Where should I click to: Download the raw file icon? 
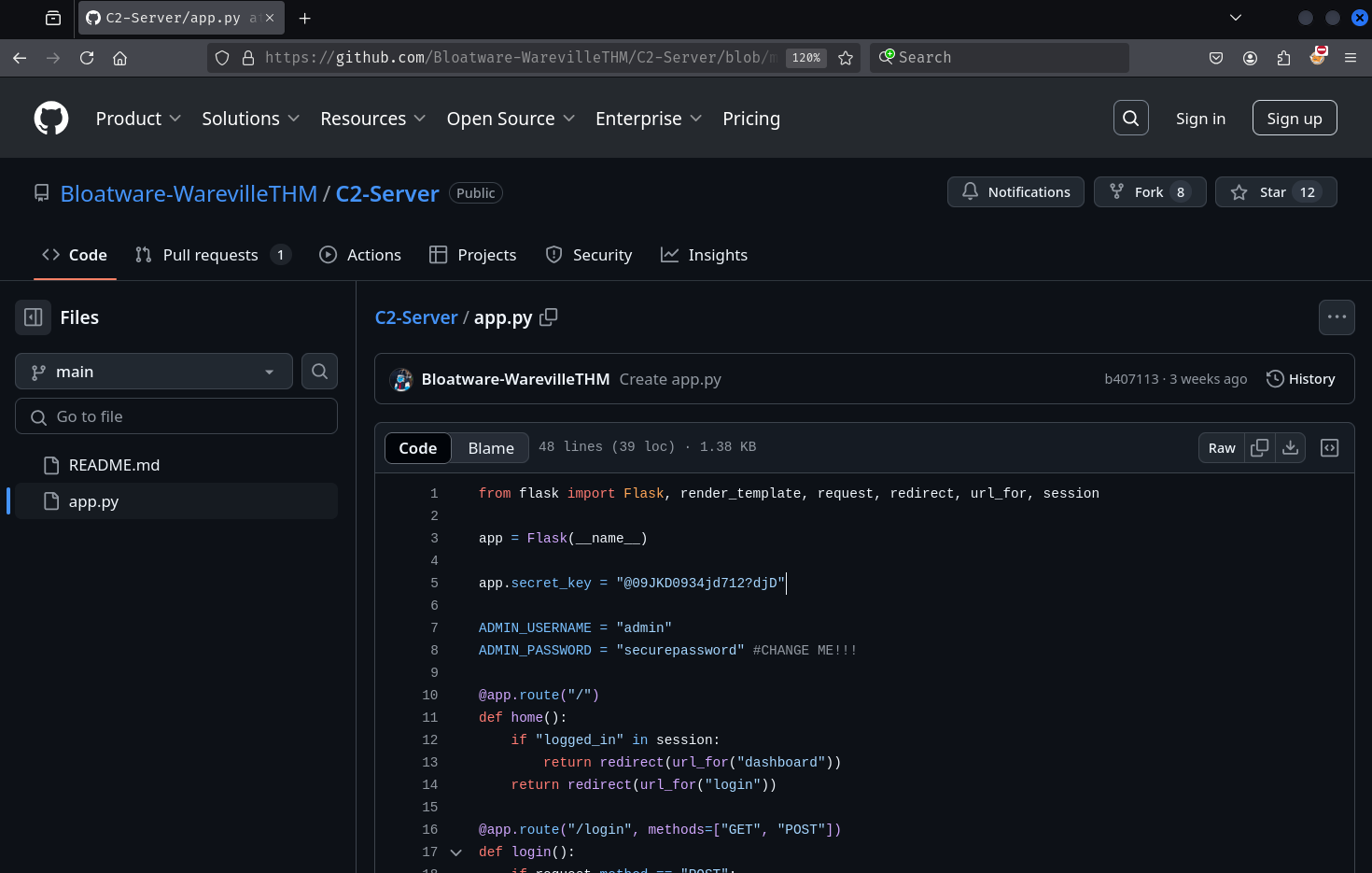tap(1290, 448)
